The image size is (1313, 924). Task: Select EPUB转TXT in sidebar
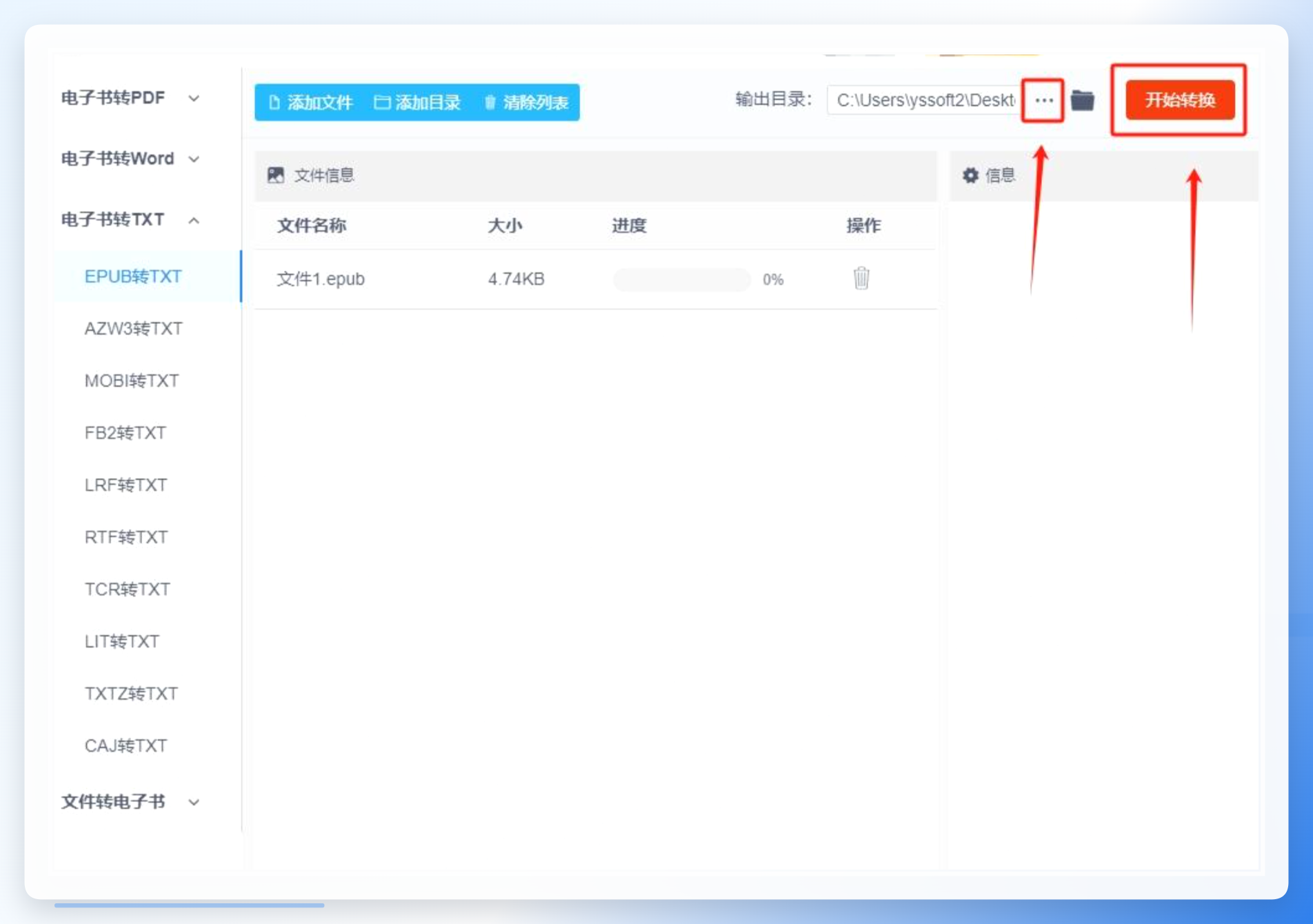pyautogui.click(x=148, y=277)
